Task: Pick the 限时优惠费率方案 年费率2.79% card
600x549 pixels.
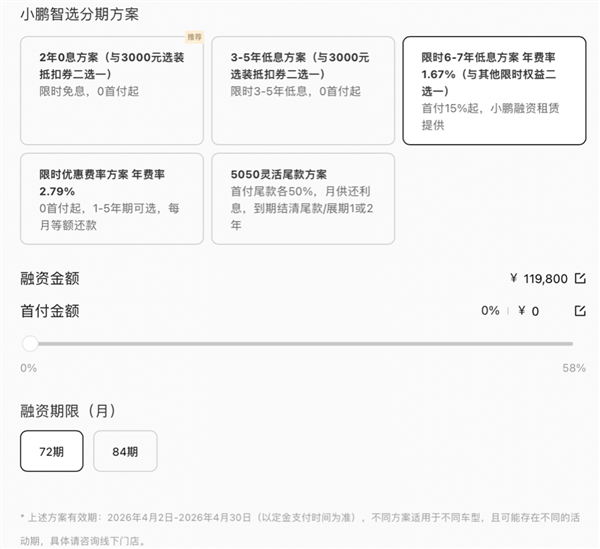Action: 111,198
